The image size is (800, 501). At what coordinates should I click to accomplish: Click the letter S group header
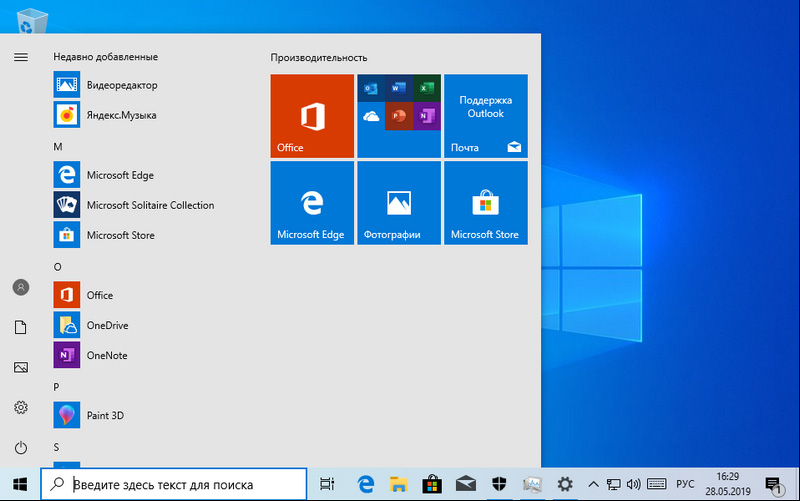tap(56, 447)
